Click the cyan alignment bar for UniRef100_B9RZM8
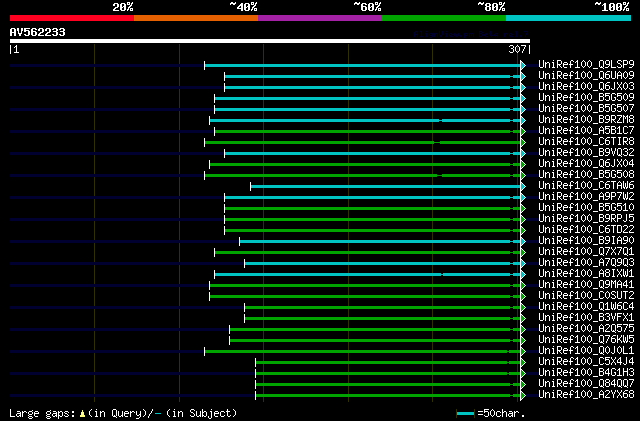The image size is (640, 421). (x=365, y=120)
